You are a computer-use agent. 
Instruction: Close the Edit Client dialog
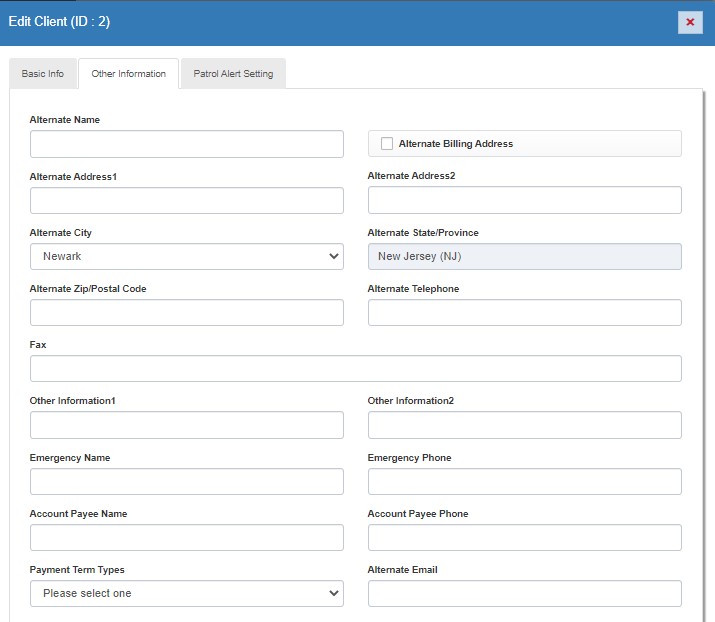pyautogui.click(x=690, y=22)
